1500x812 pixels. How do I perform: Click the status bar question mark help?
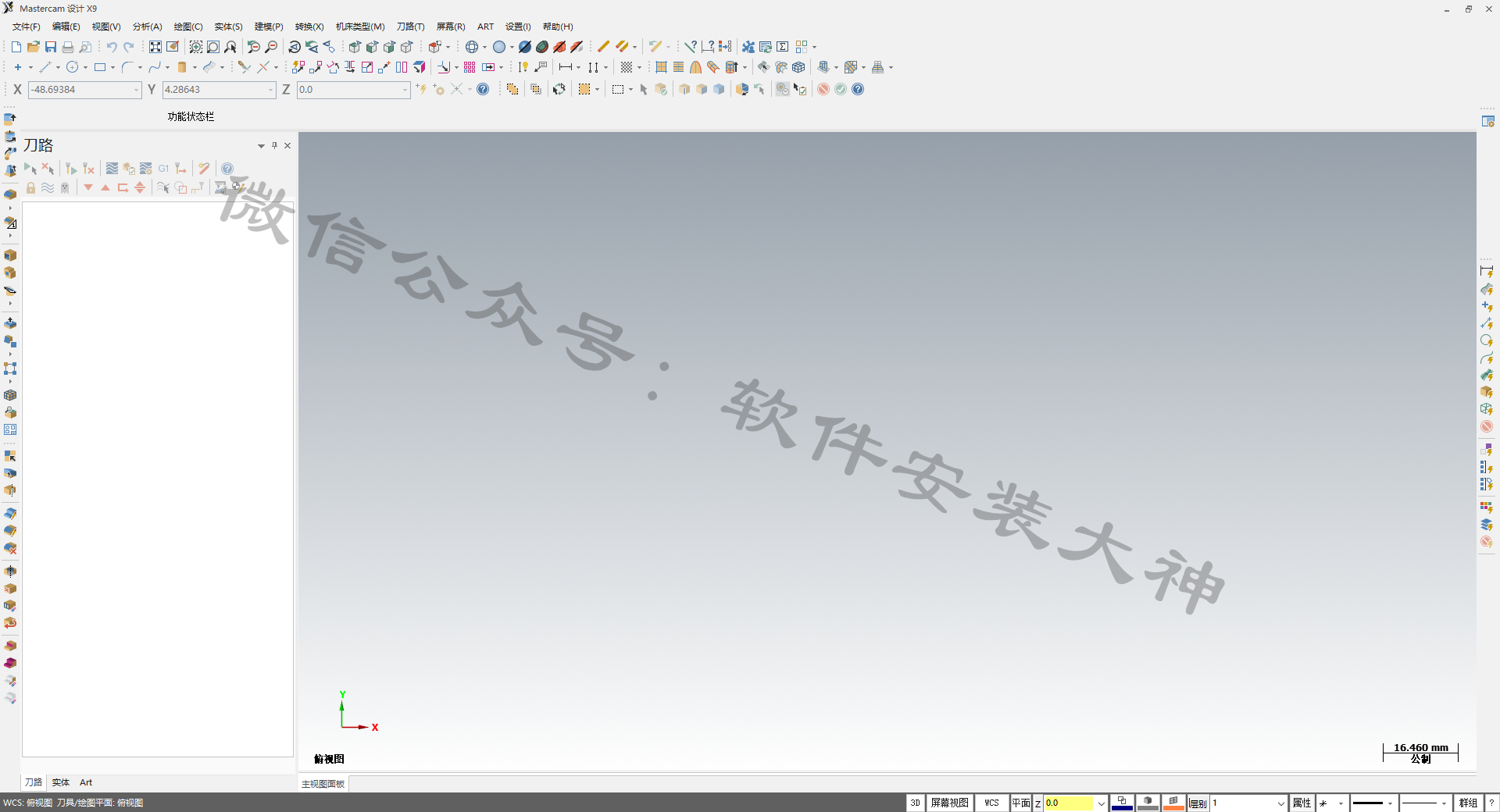[x=1491, y=803]
